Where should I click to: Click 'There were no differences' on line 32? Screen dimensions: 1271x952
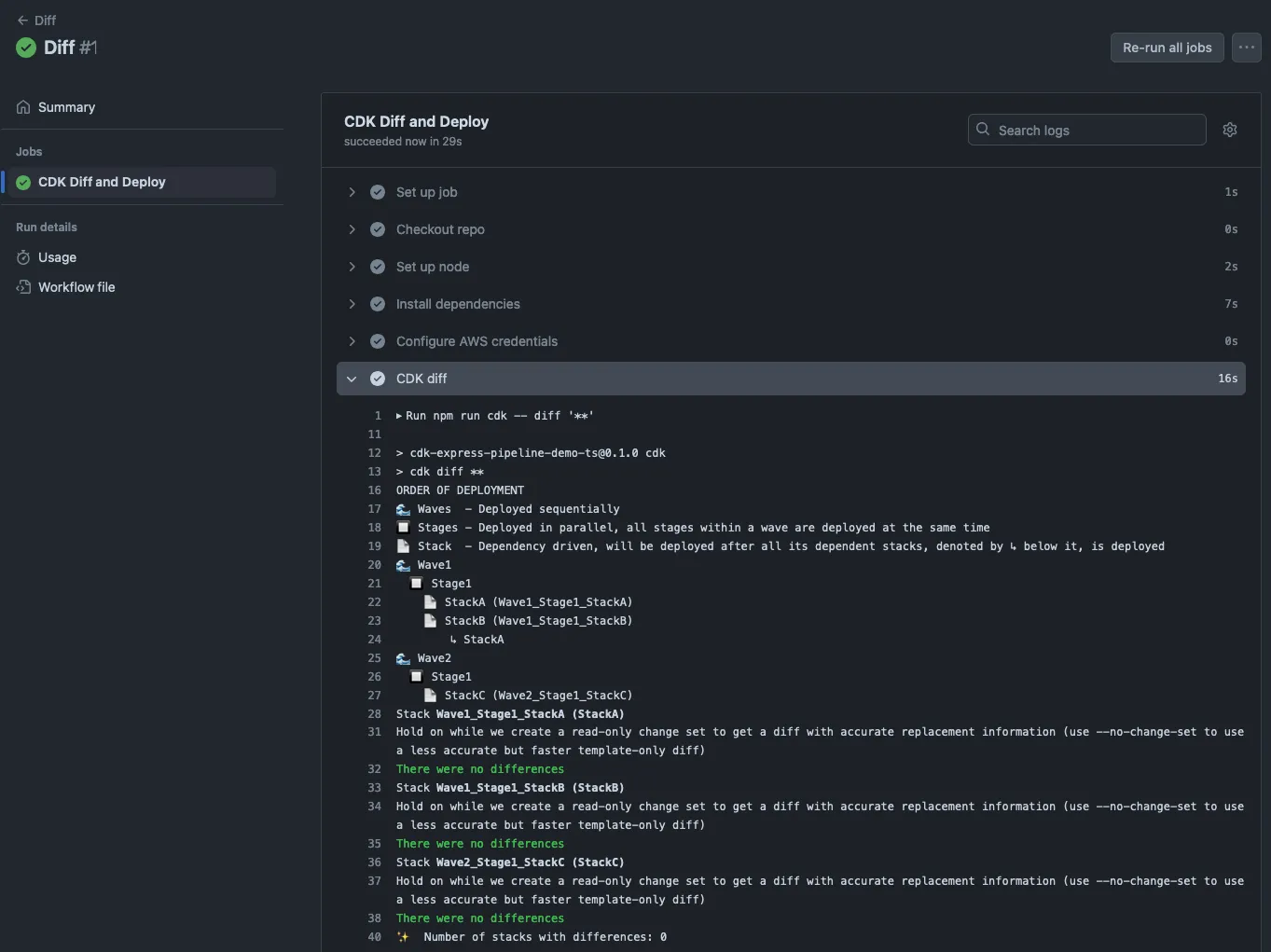(480, 769)
